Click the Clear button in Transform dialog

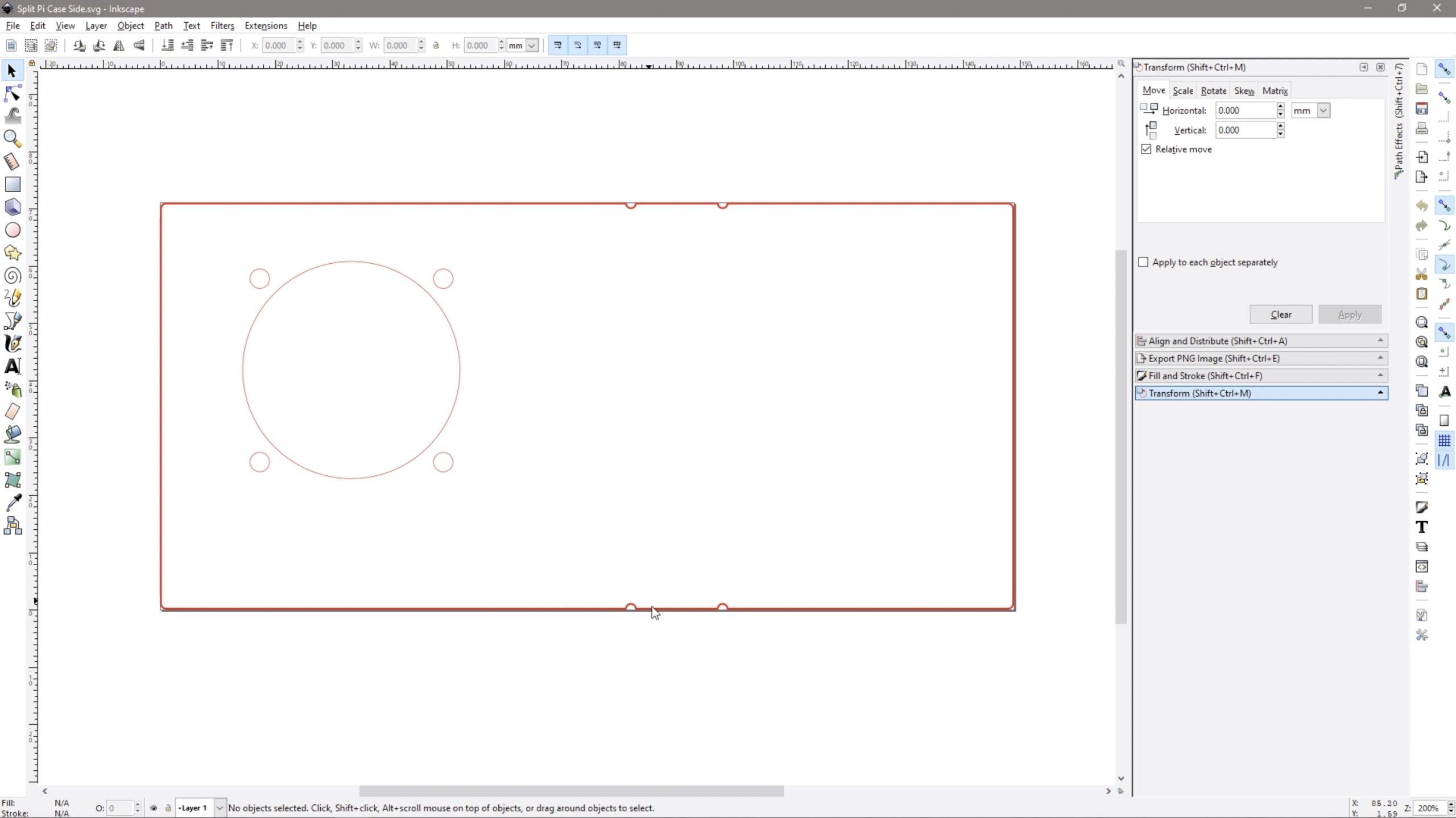(x=1280, y=314)
